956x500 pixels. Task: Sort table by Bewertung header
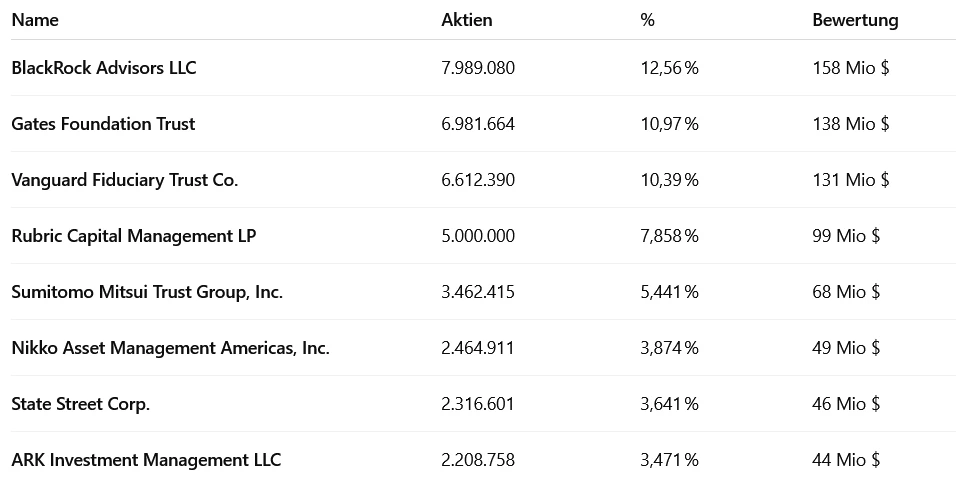point(855,20)
